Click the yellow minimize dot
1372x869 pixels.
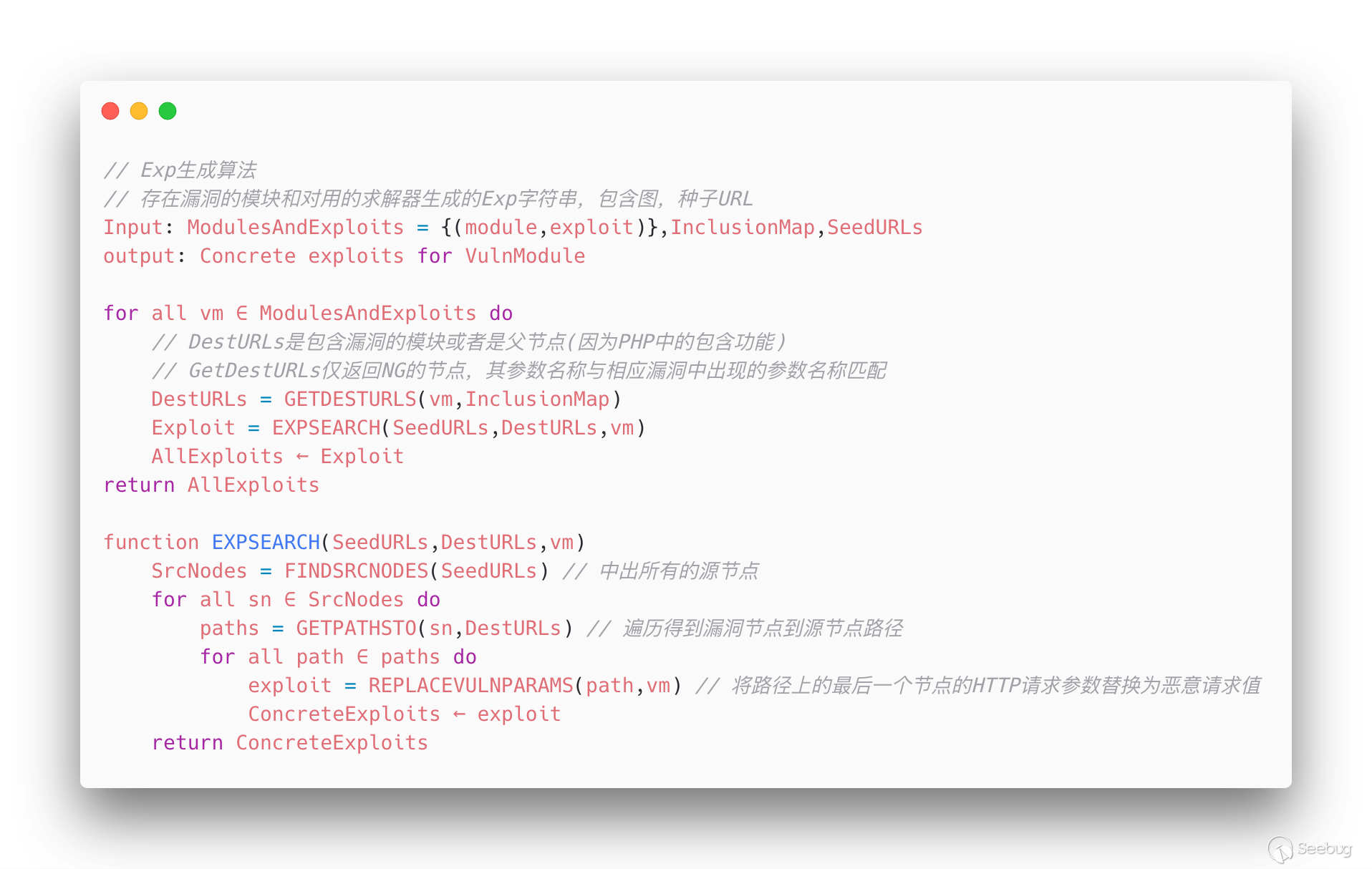click(x=139, y=111)
